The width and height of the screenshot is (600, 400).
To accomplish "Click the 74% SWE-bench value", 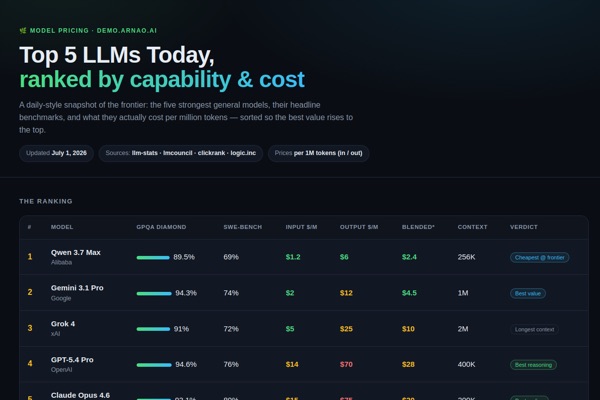I will coord(231,293).
